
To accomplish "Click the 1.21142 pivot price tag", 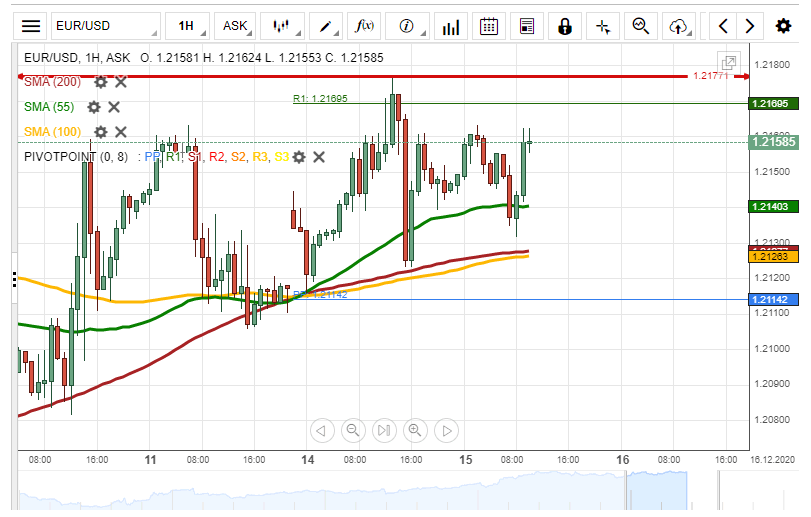I will 774,299.
